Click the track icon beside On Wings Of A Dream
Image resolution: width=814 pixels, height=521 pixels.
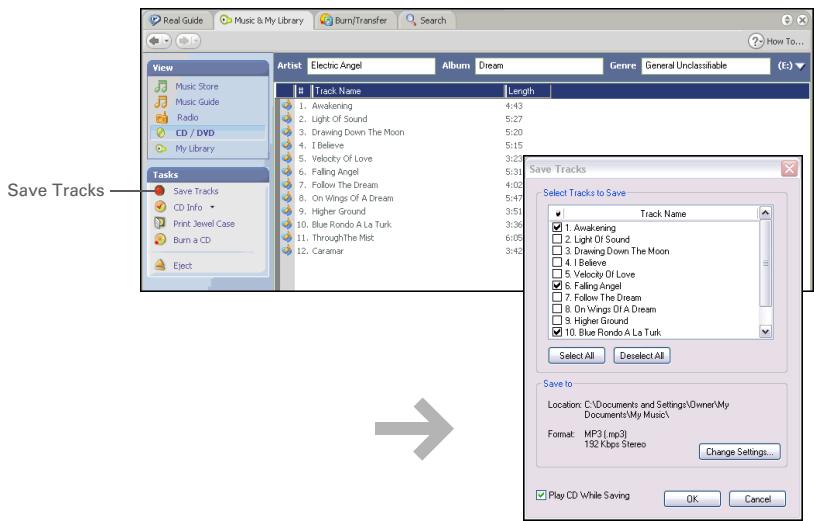(x=287, y=198)
